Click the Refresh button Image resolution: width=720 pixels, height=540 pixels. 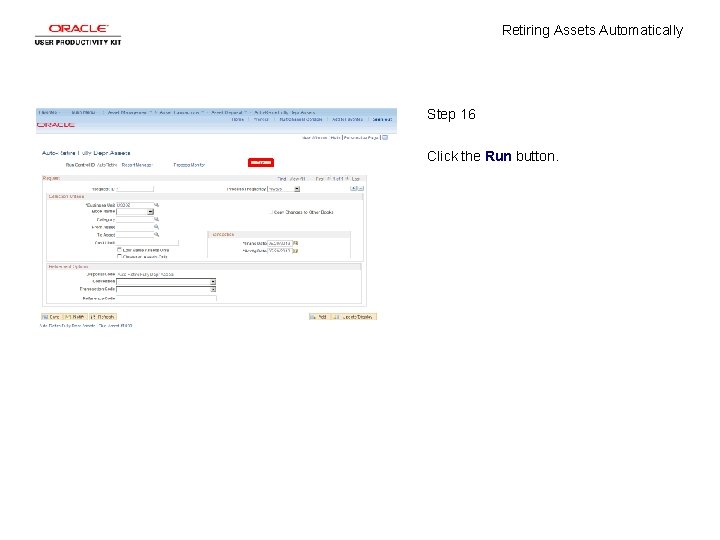[x=103, y=317]
